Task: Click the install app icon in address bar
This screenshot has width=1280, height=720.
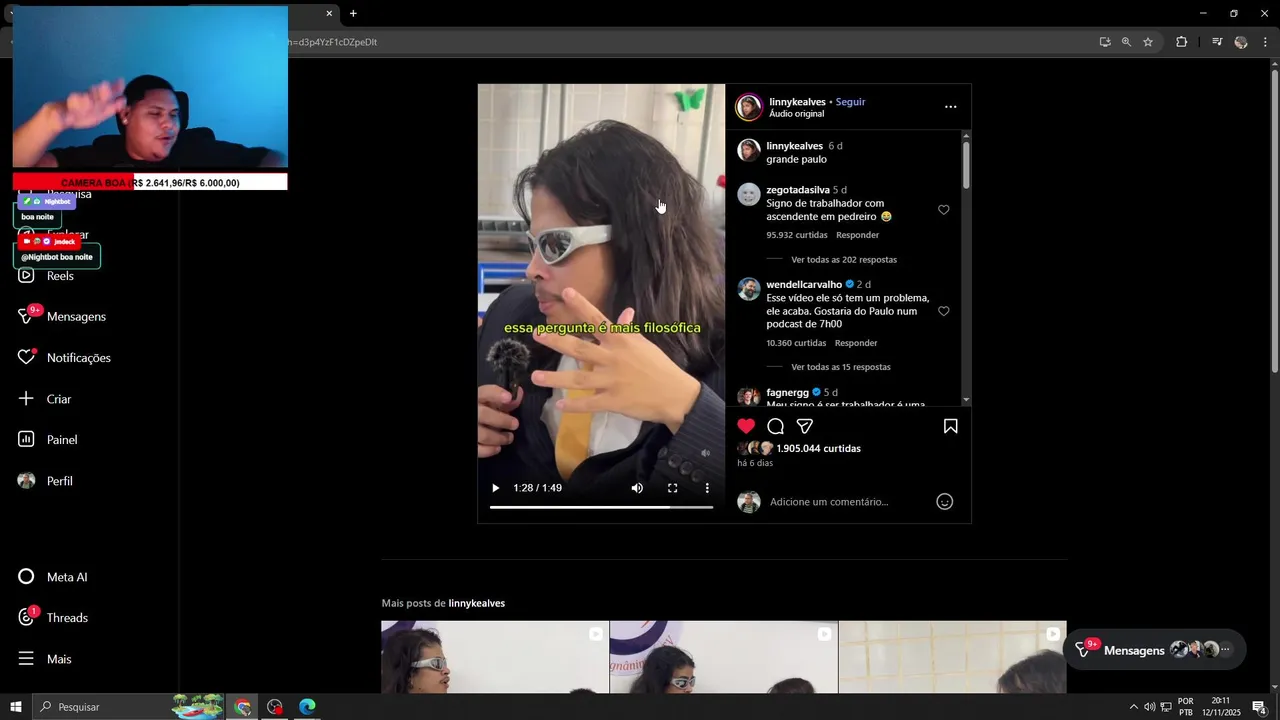Action: tap(1105, 42)
